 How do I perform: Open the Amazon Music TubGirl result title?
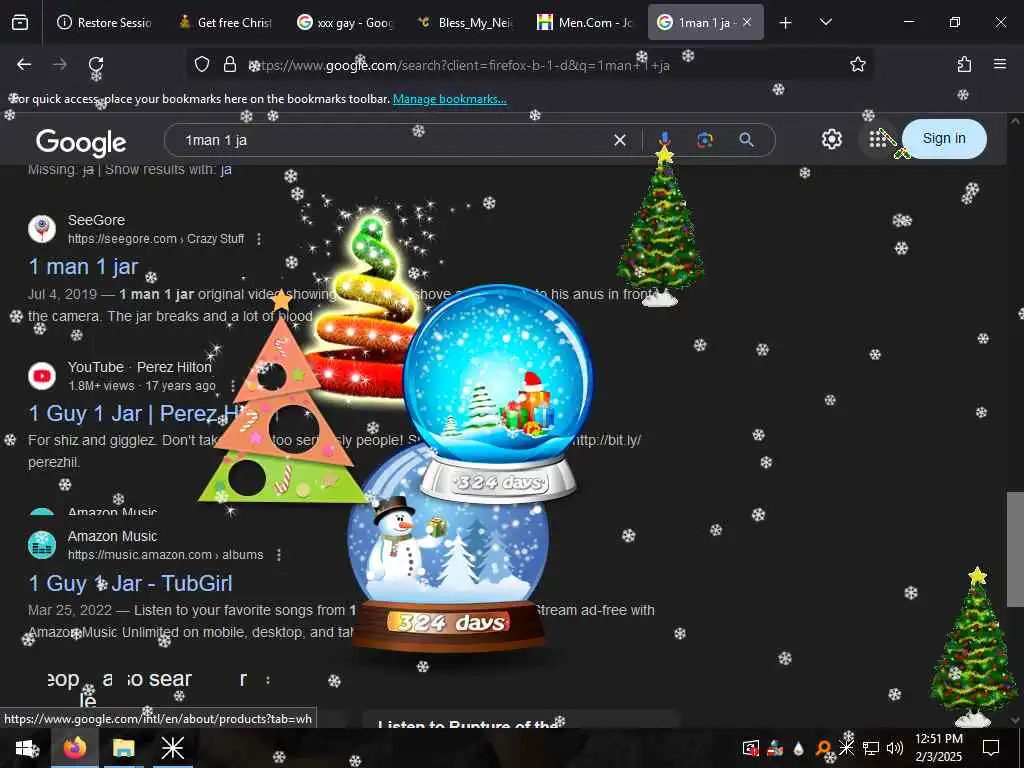pyautogui.click(x=130, y=583)
